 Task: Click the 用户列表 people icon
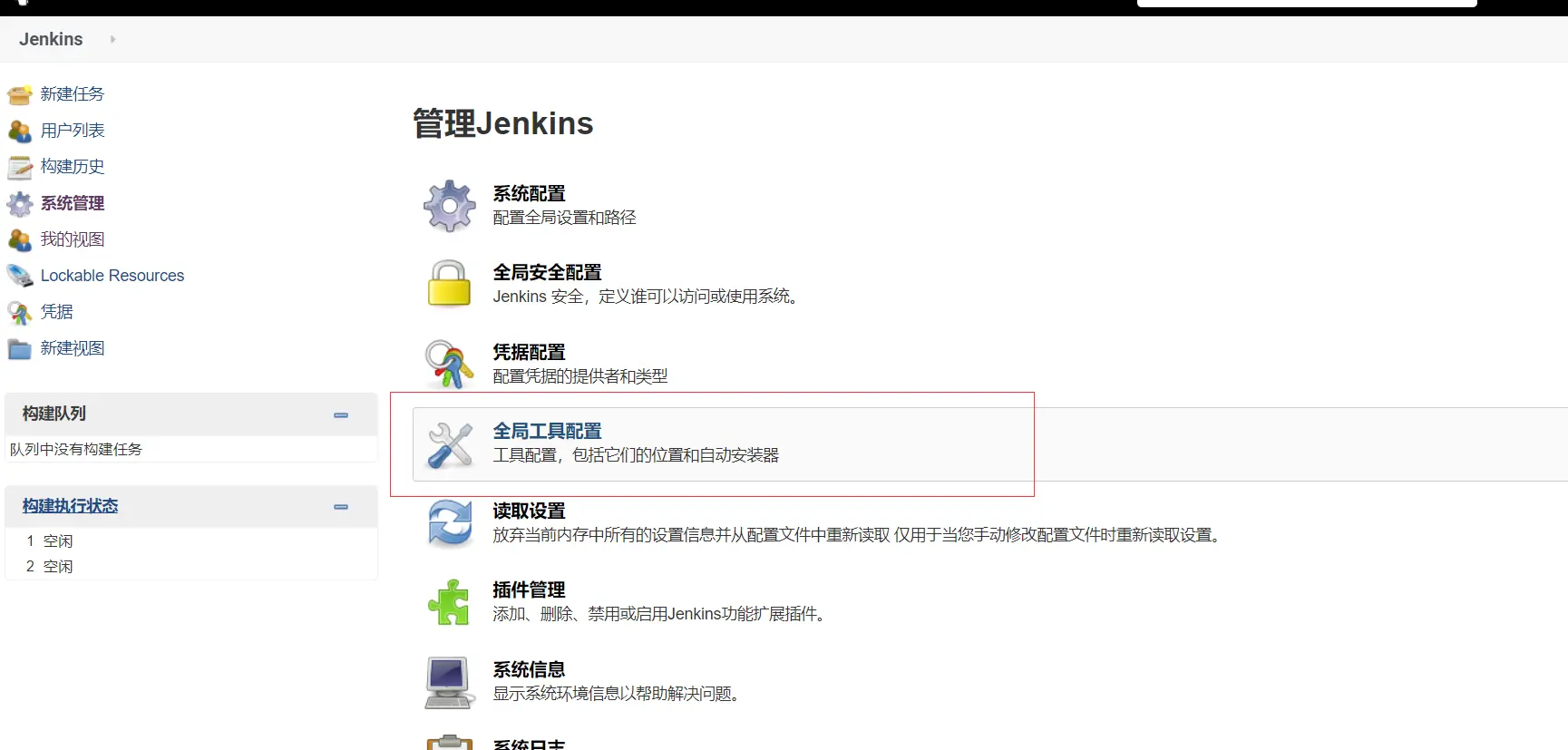click(x=20, y=131)
